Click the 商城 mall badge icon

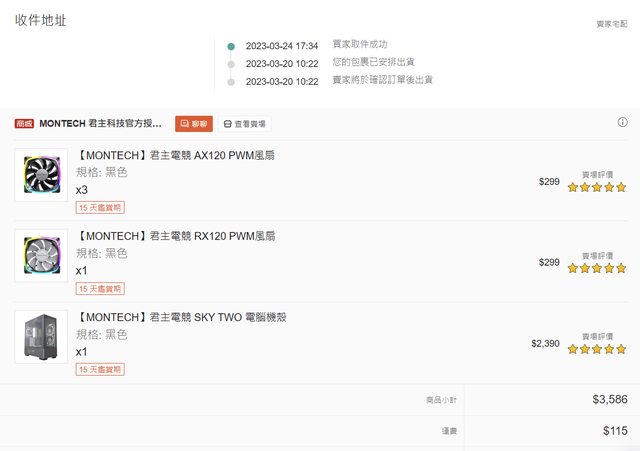point(25,124)
